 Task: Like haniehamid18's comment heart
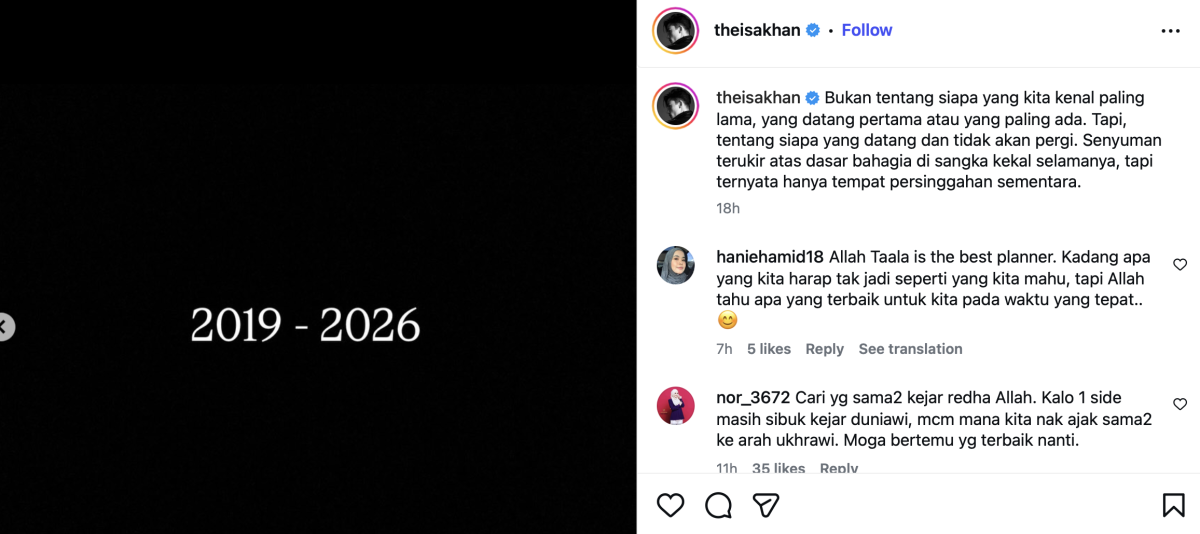click(1180, 265)
